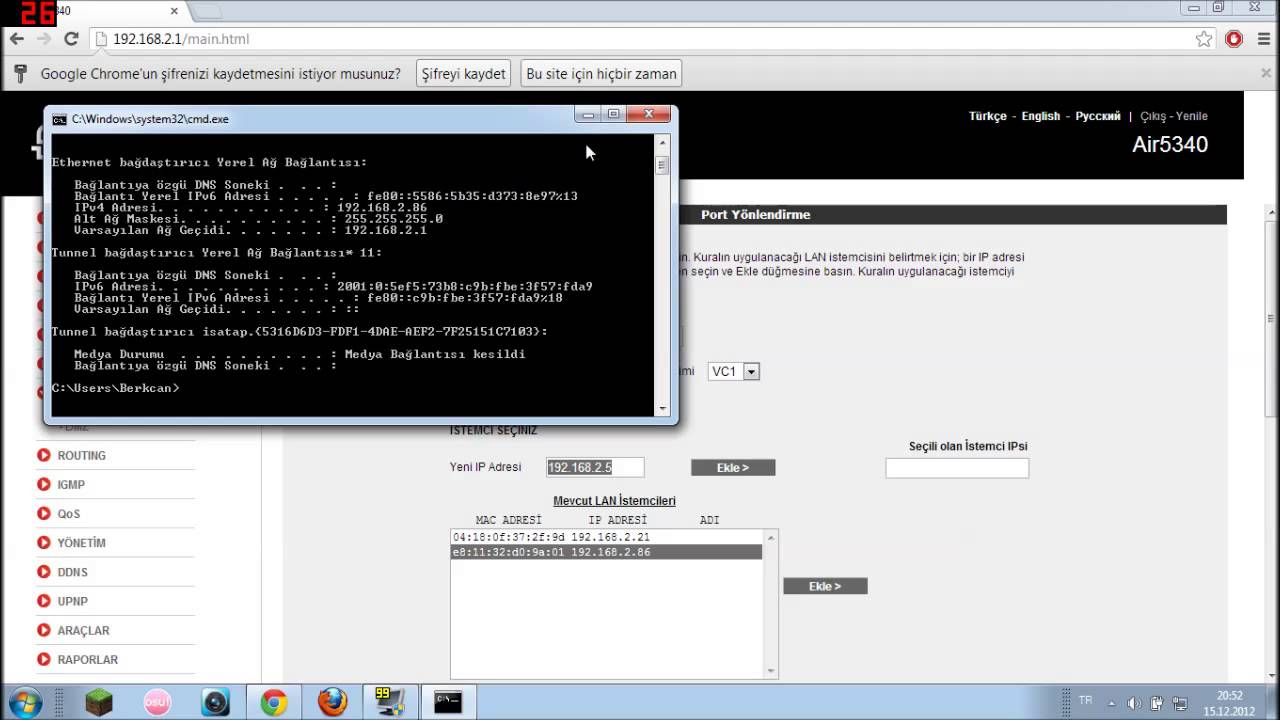Image resolution: width=1280 pixels, height=720 pixels.
Task: Click Ekle beside the LAN clients list
Action: (x=825, y=586)
